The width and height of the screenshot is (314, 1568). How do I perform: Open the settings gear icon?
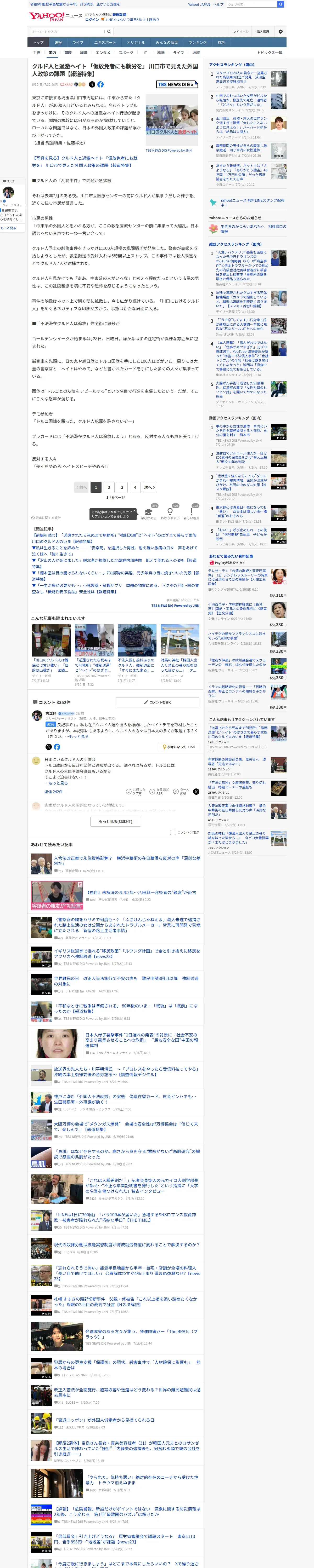(x=281, y=32)
